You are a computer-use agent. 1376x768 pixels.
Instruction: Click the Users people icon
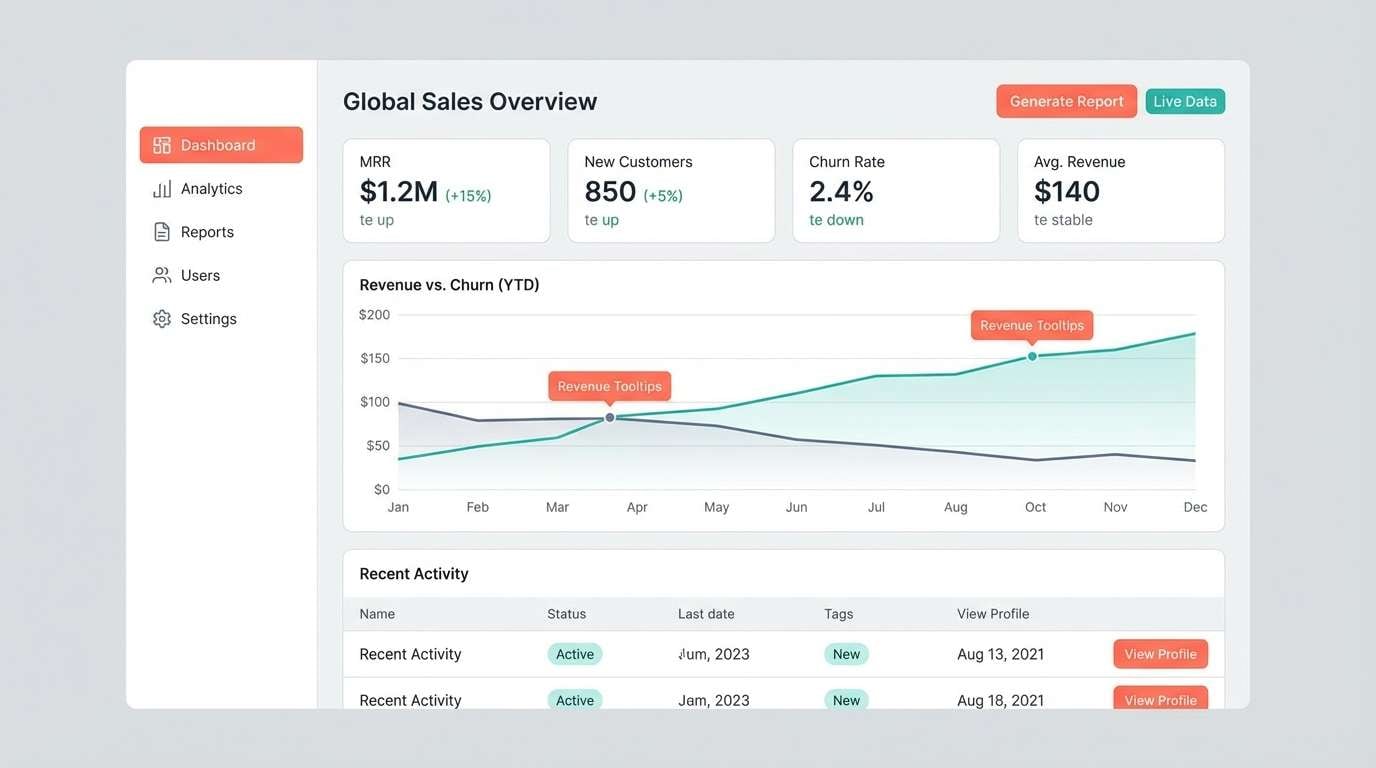point(162,275)
